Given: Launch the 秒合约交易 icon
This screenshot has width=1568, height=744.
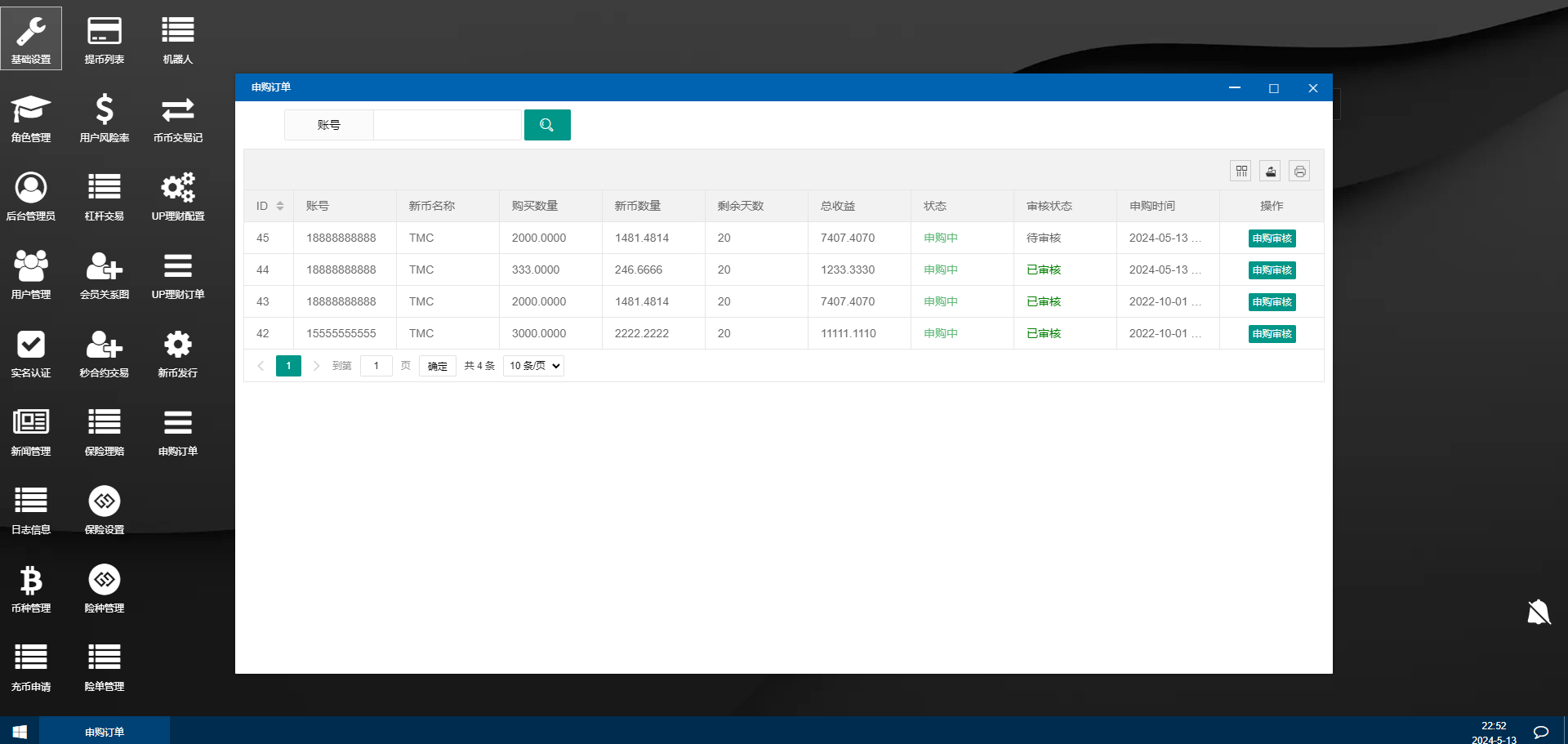Looking at the screenshot, I should point(105,352).
